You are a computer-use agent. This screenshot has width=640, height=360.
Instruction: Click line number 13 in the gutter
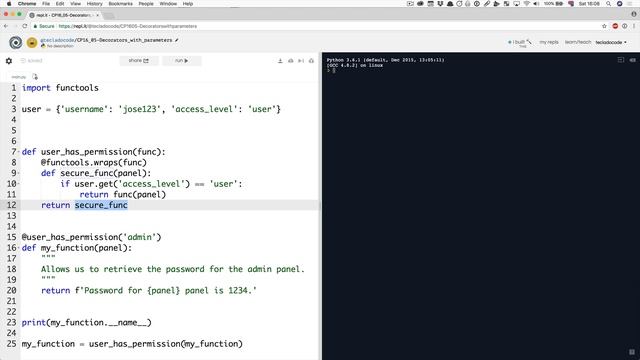tap(11, 216)
